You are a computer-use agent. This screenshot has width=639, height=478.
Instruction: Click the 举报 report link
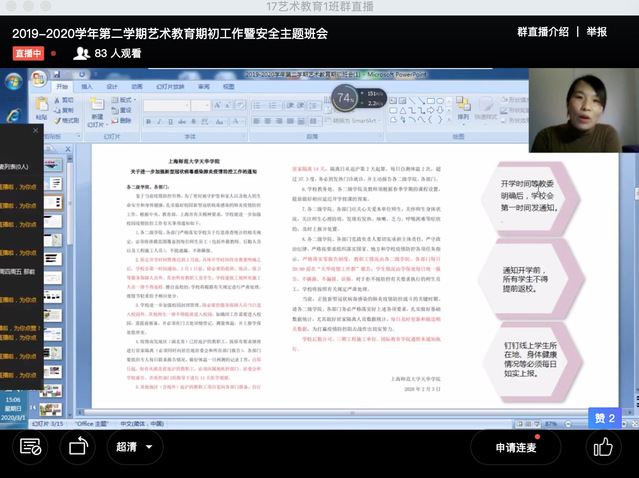point(596,31)
